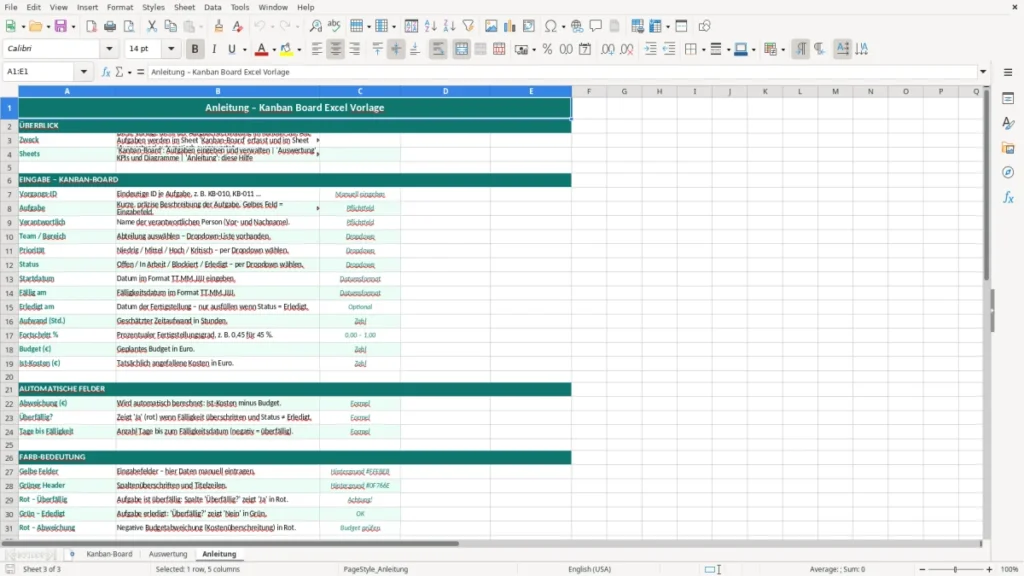Switch to the Kanban-Board sheet tab
Screen dimensions: 1024x576
pyautogui.click(x=109, y=554)
